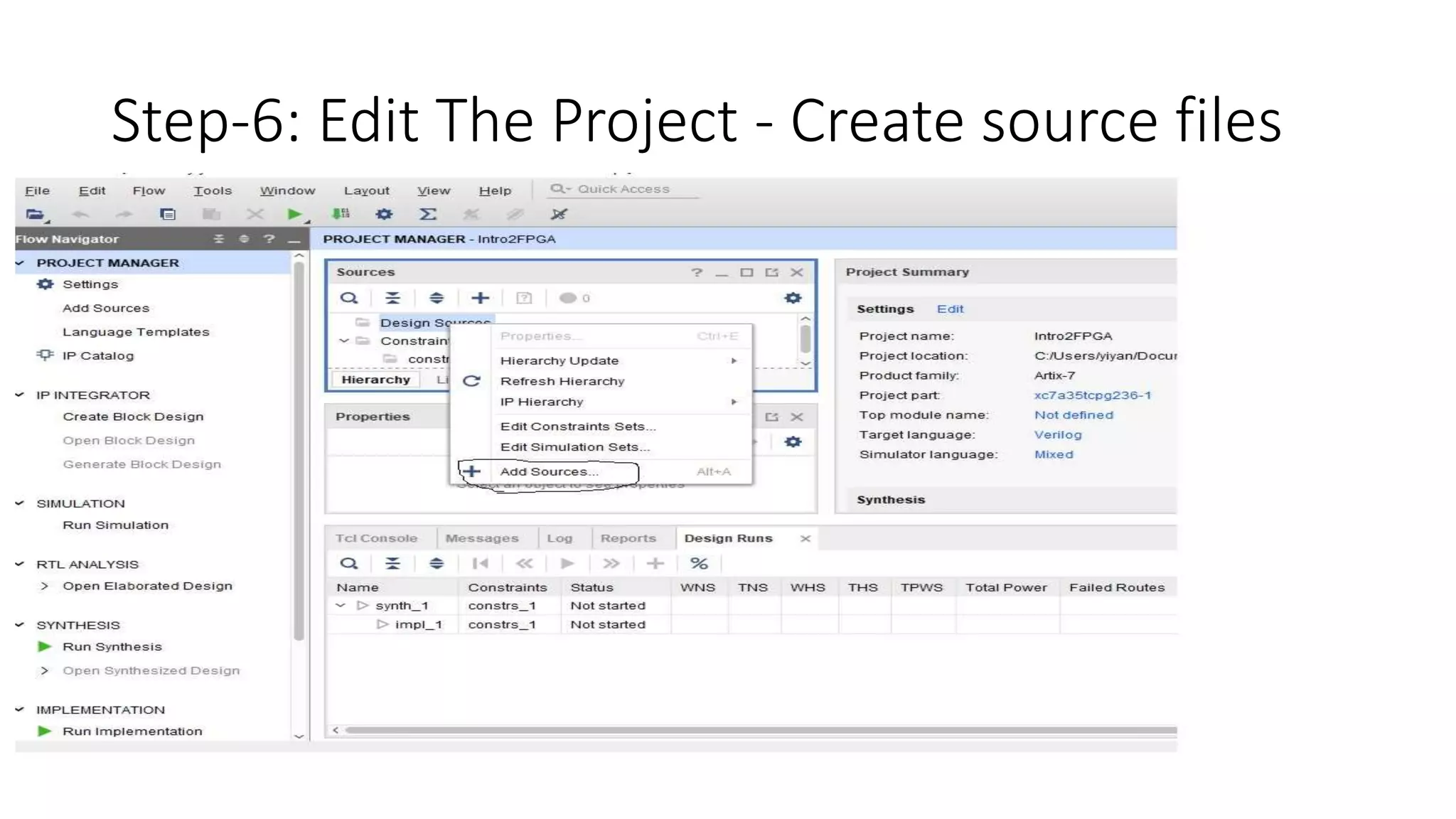Image resolution: width=1456 pixels, height=819 pixels.
Task: Click the Quick Access search field
Action: coord(623,189)
